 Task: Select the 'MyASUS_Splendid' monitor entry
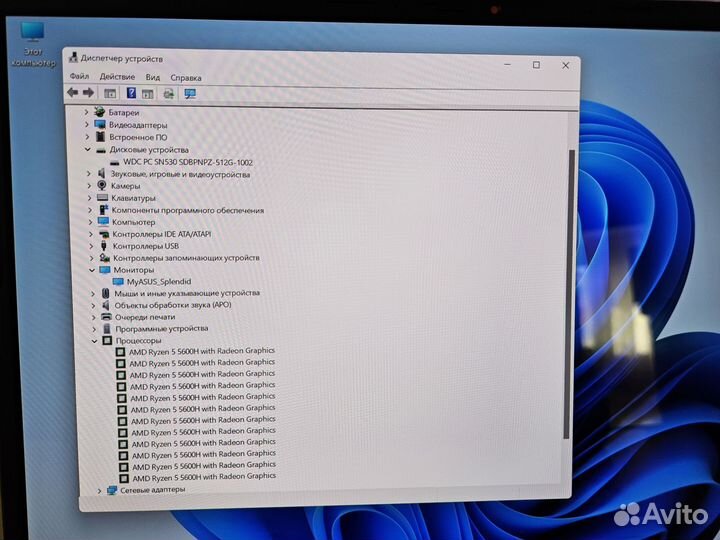coord(158,282)
